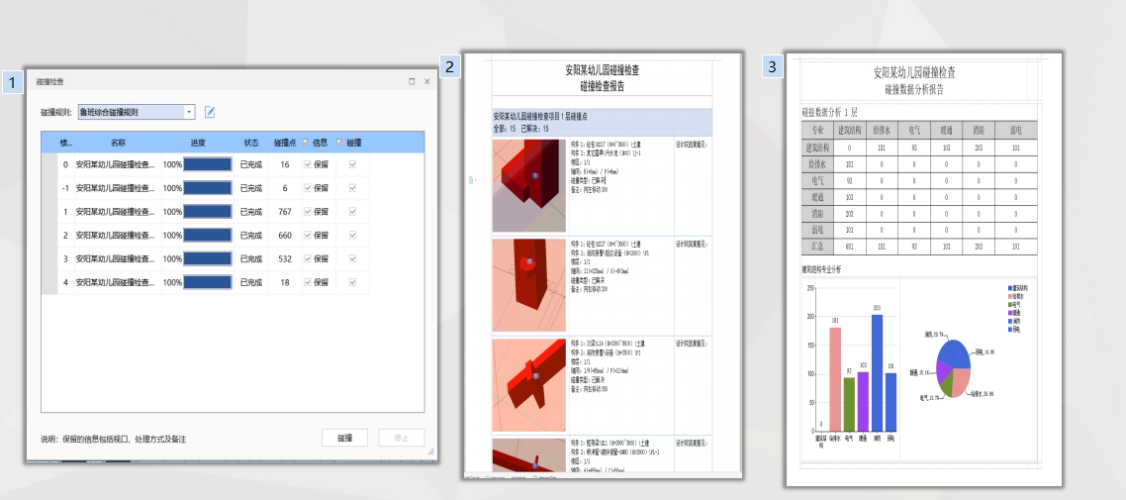This screenshot has width=1126, height=500.
Task: Select project name in floor -1 row
Action: click(x=115, y=188)
